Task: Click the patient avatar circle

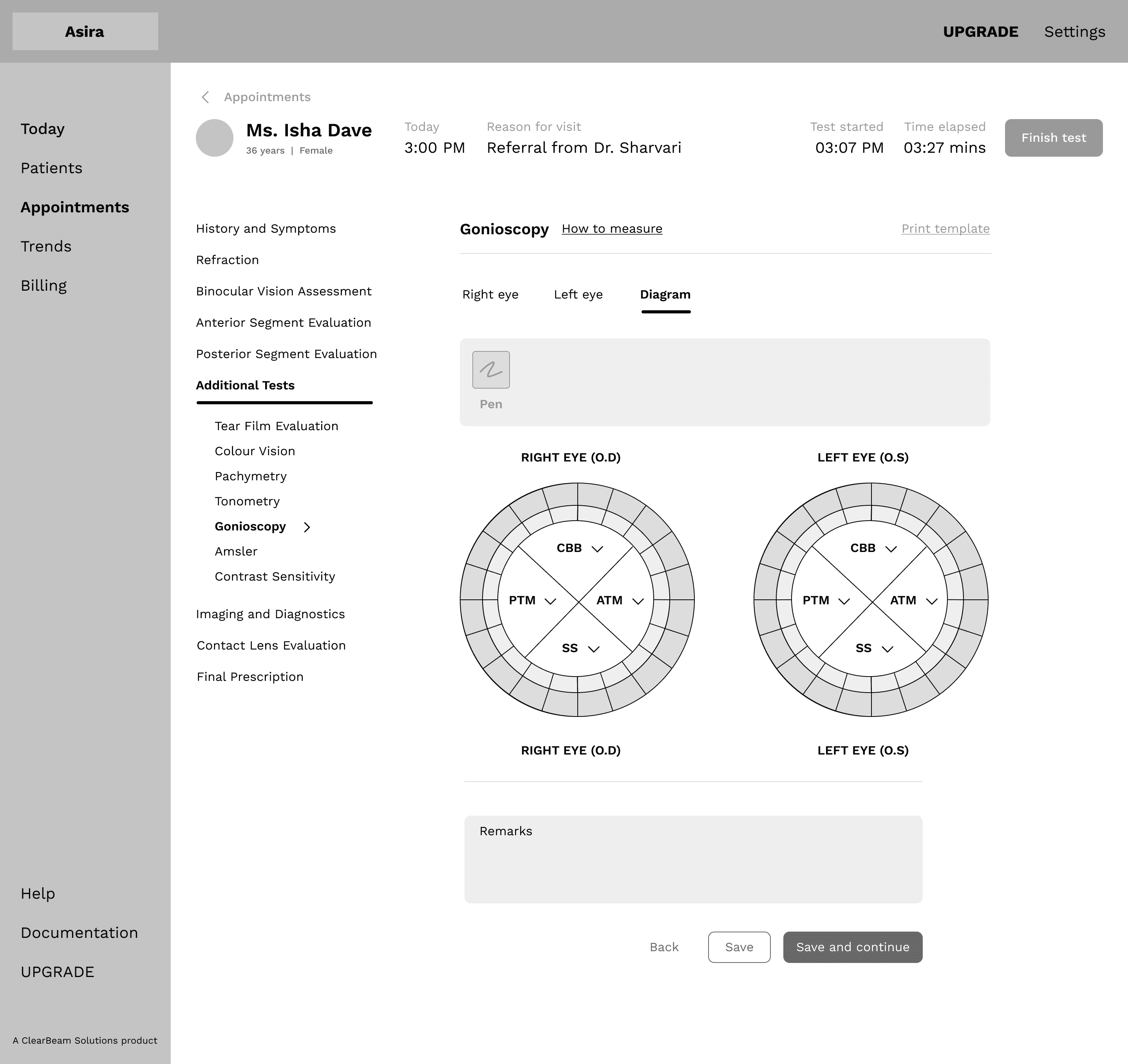Action: point(215,138)
